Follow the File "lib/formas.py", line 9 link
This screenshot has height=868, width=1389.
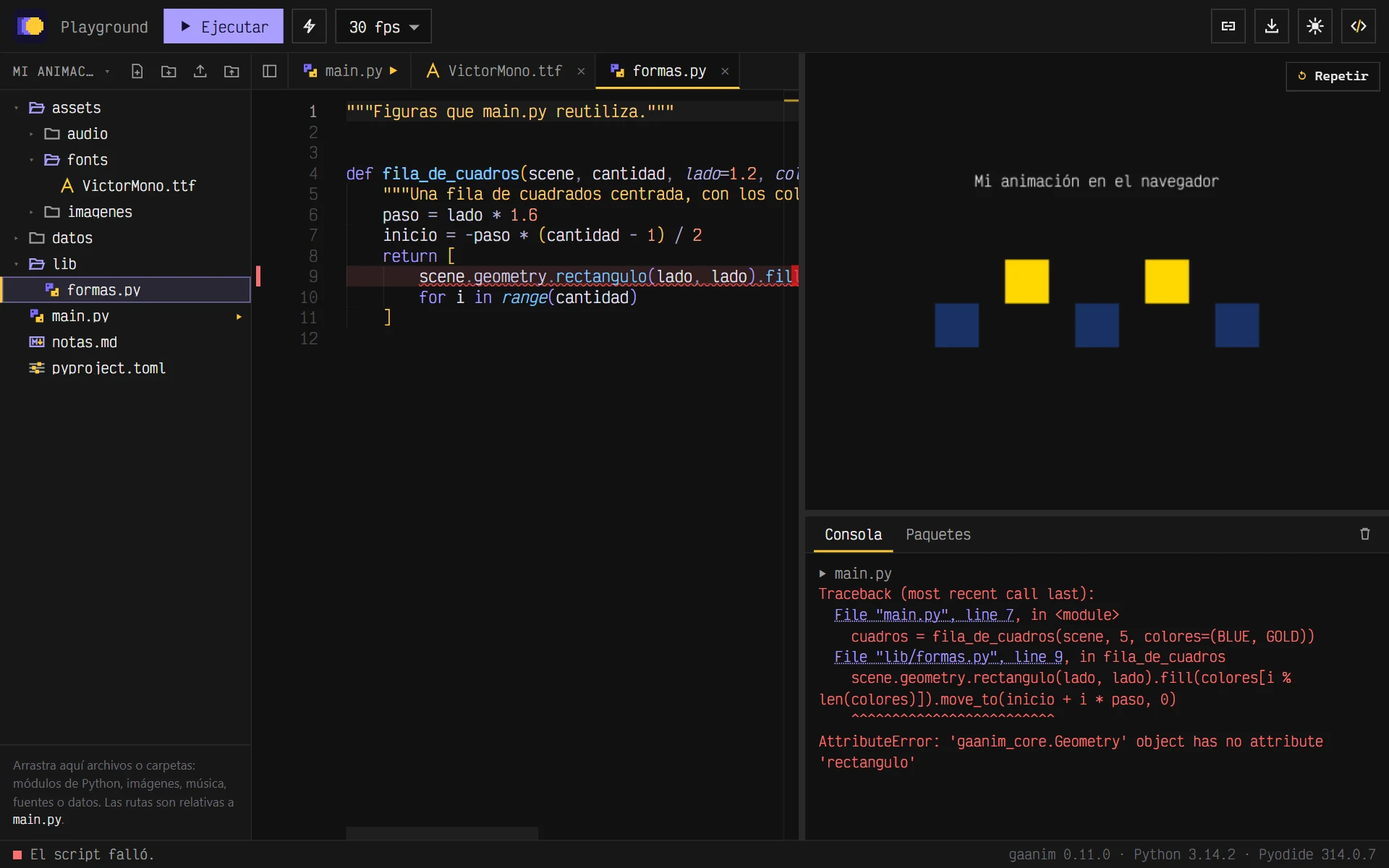pos(948,657)
